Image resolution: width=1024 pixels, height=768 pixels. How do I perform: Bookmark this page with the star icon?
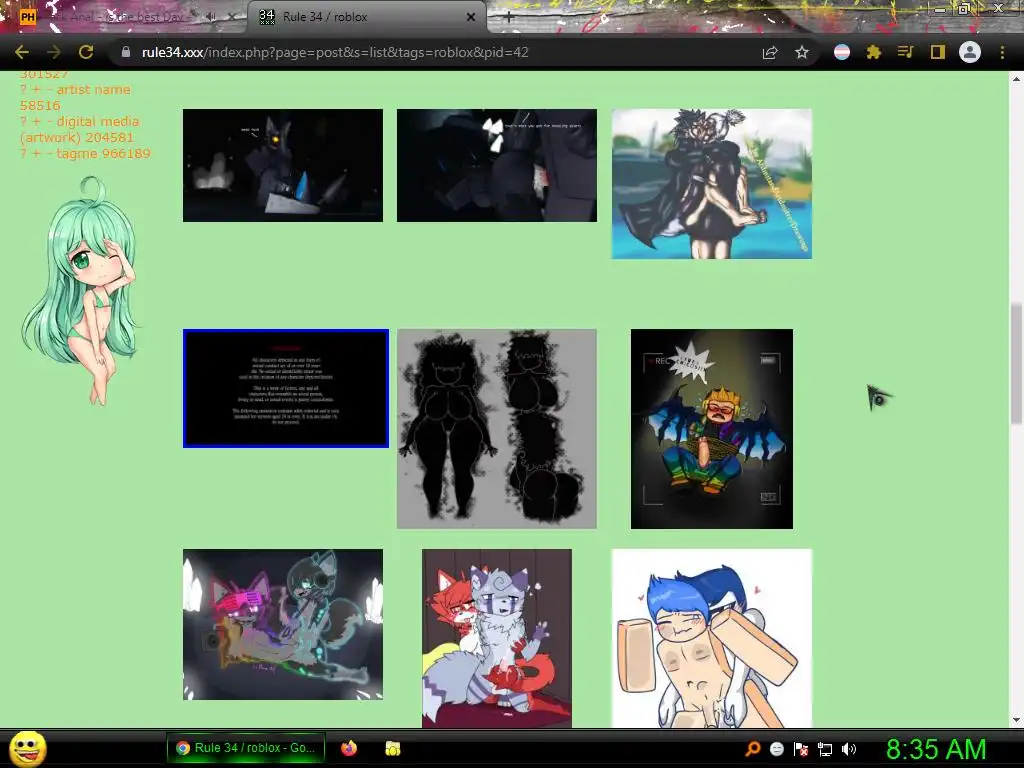pyautogui.click(x=802, y=52)
